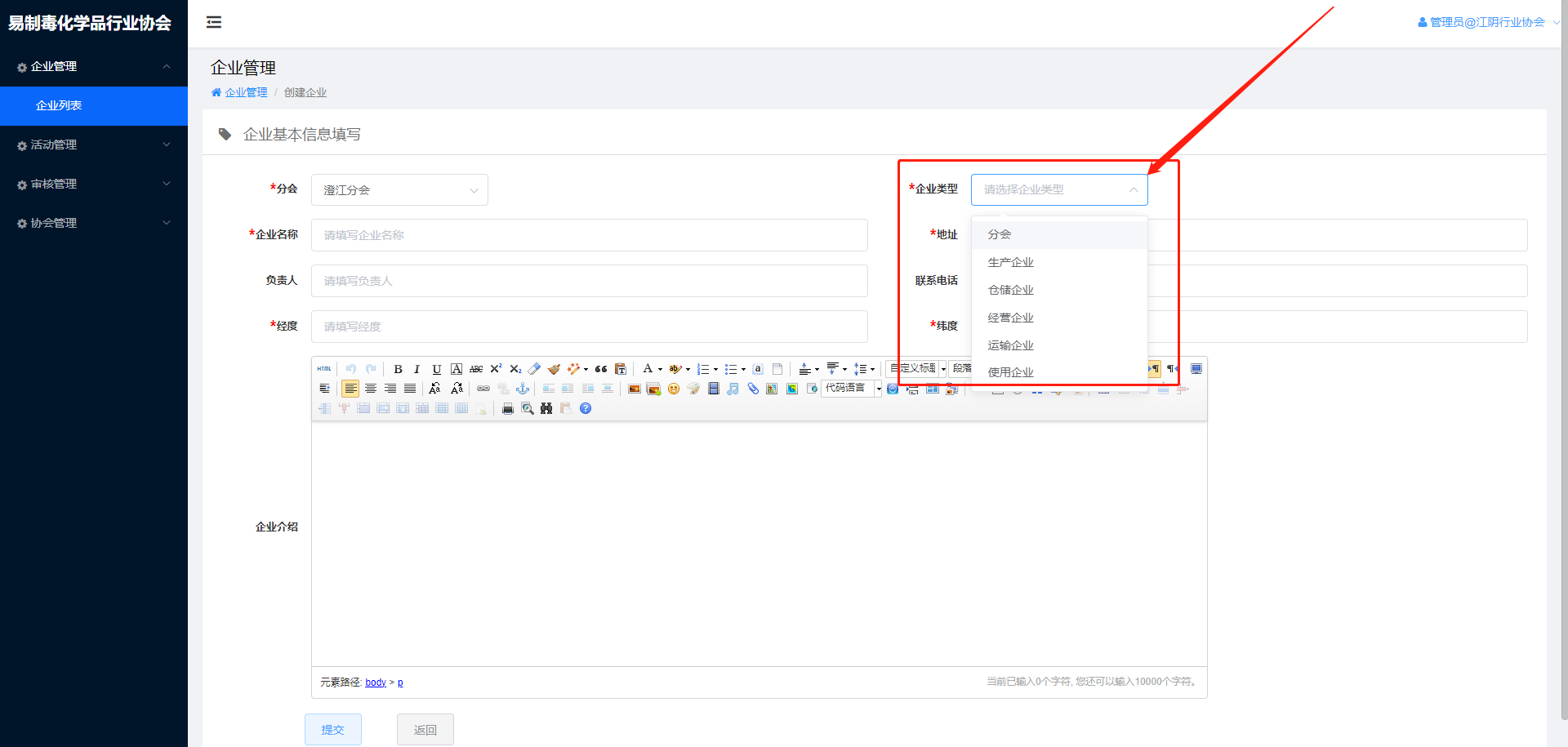Open editor help question mark
Image resolution: width=1568 pixels, height=747 pixels.
(586, 408)
